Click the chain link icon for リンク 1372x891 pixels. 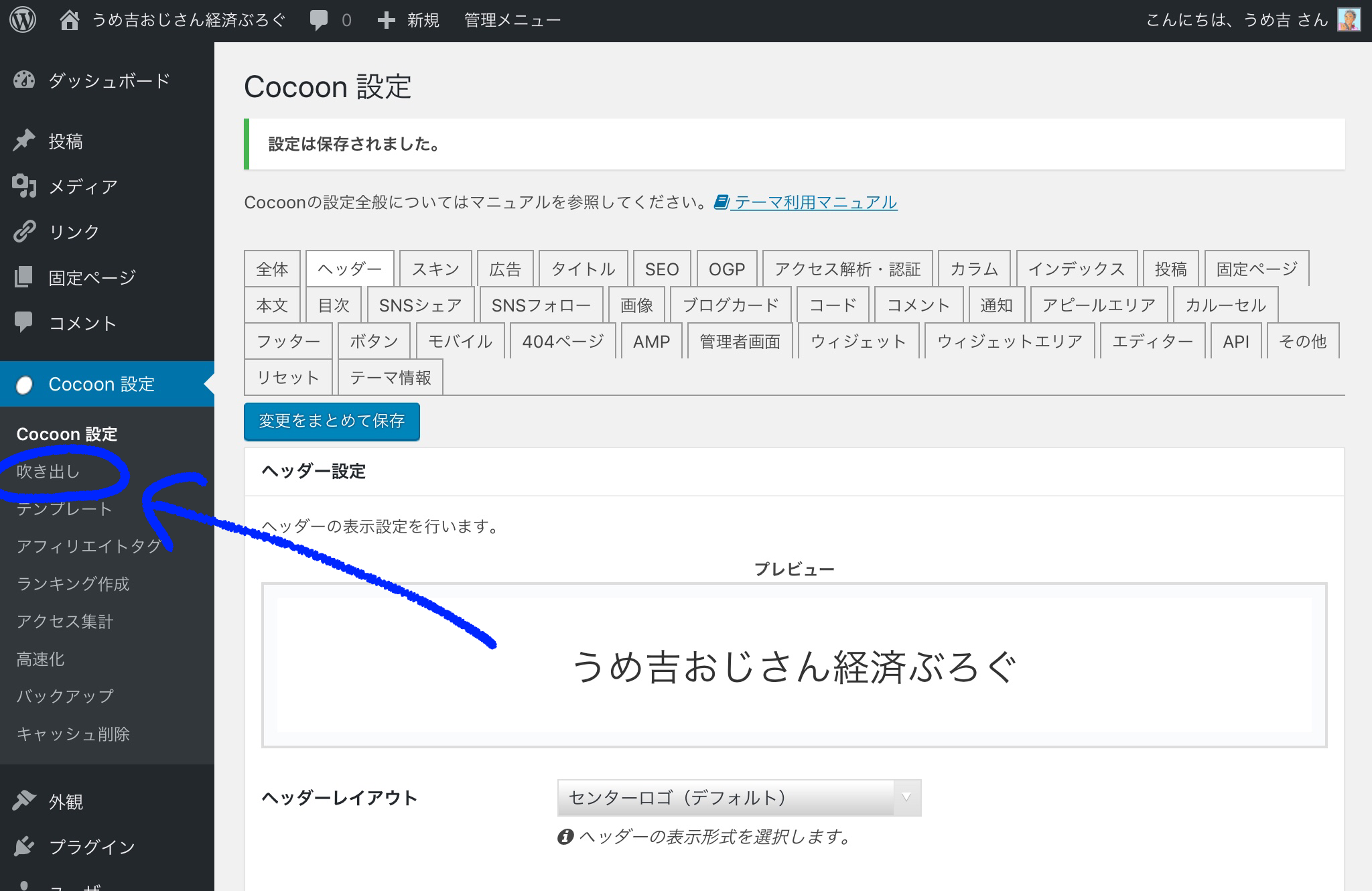pyautogui.click(x=24, y=232)
